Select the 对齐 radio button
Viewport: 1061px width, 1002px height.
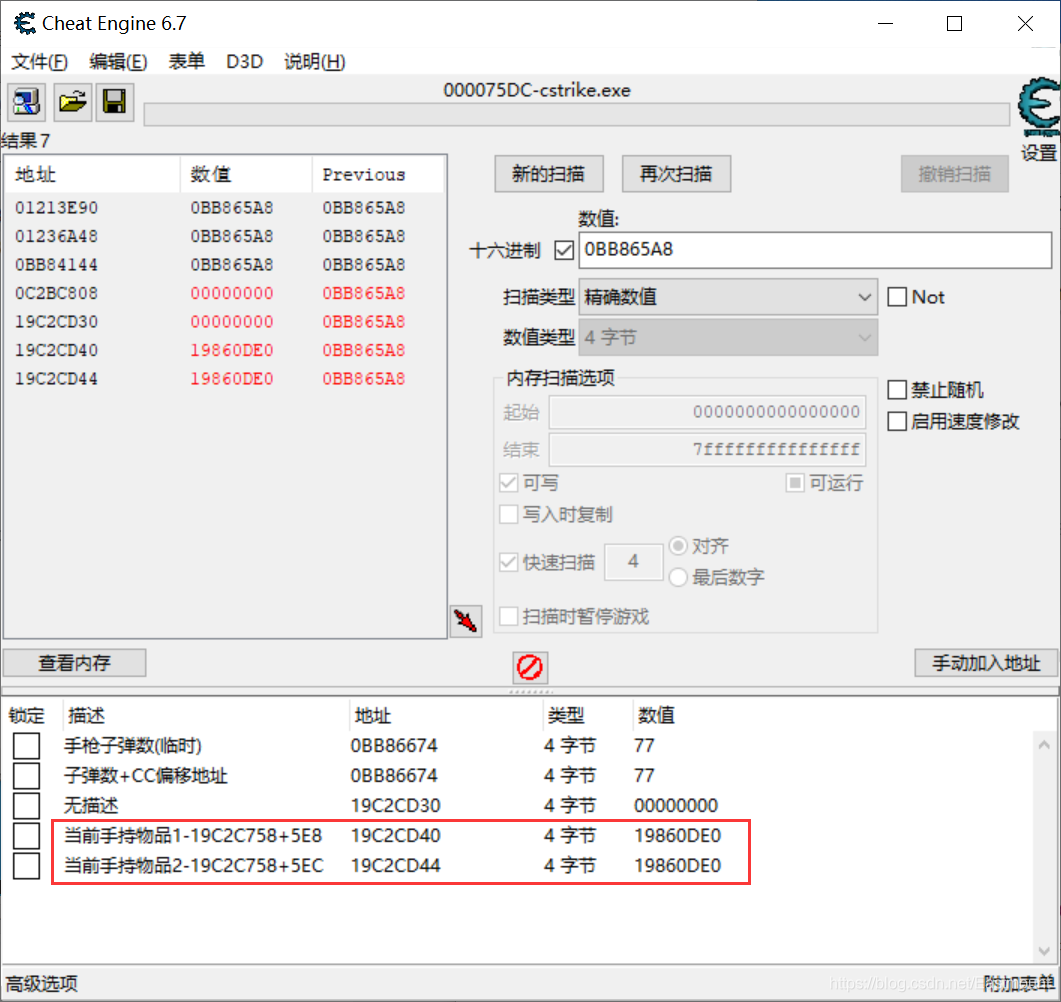pyautogui.click(x=678, y=545)
